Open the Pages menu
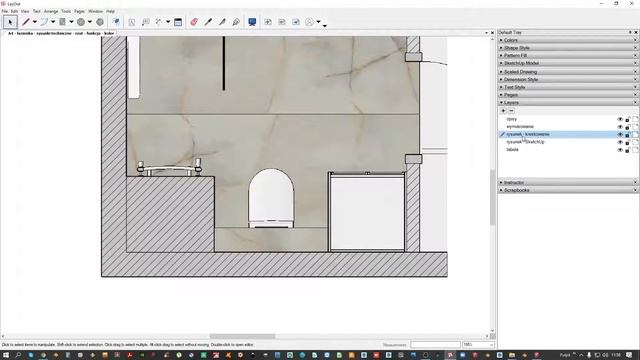 pyautogui.click(x=79, y=11)
